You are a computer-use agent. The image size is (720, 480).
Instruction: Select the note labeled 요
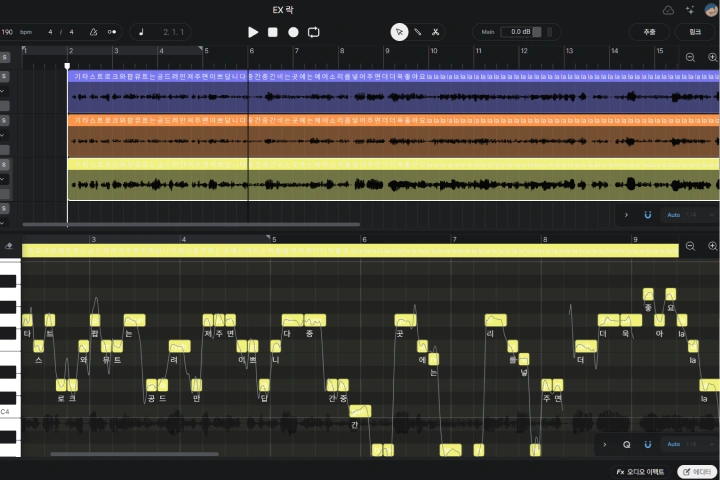point(670,294)
